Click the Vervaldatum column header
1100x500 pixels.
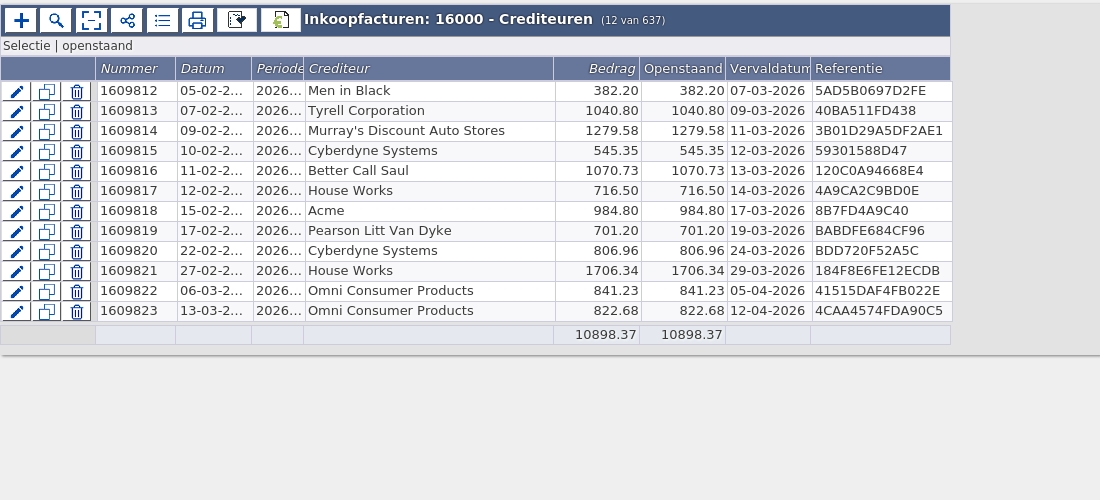point(769,69)
